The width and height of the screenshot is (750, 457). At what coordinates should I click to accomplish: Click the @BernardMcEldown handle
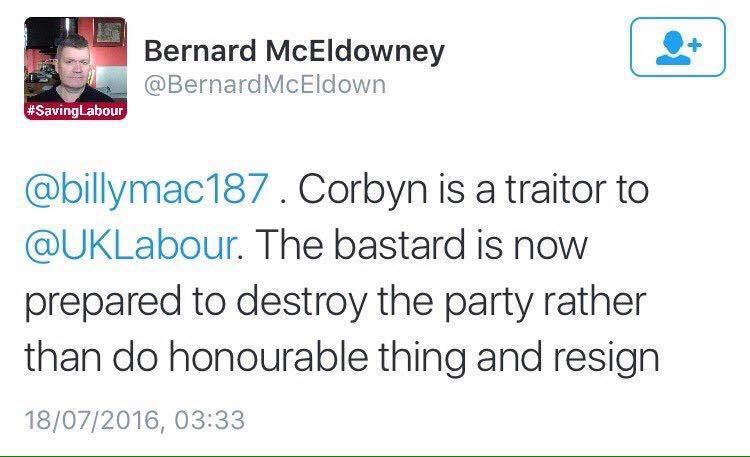(265, 85)
